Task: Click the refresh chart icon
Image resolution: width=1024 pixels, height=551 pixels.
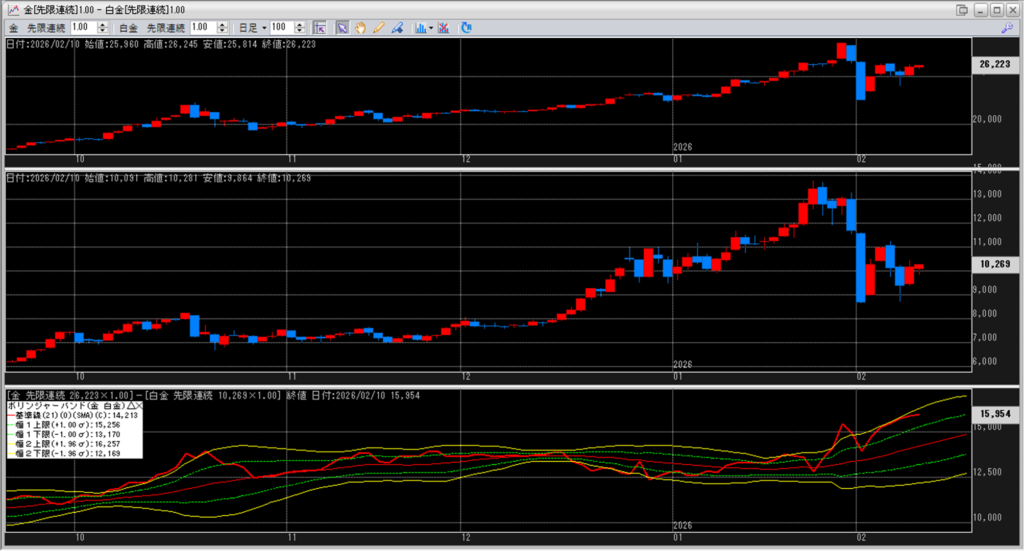Action: pos(466,27)
